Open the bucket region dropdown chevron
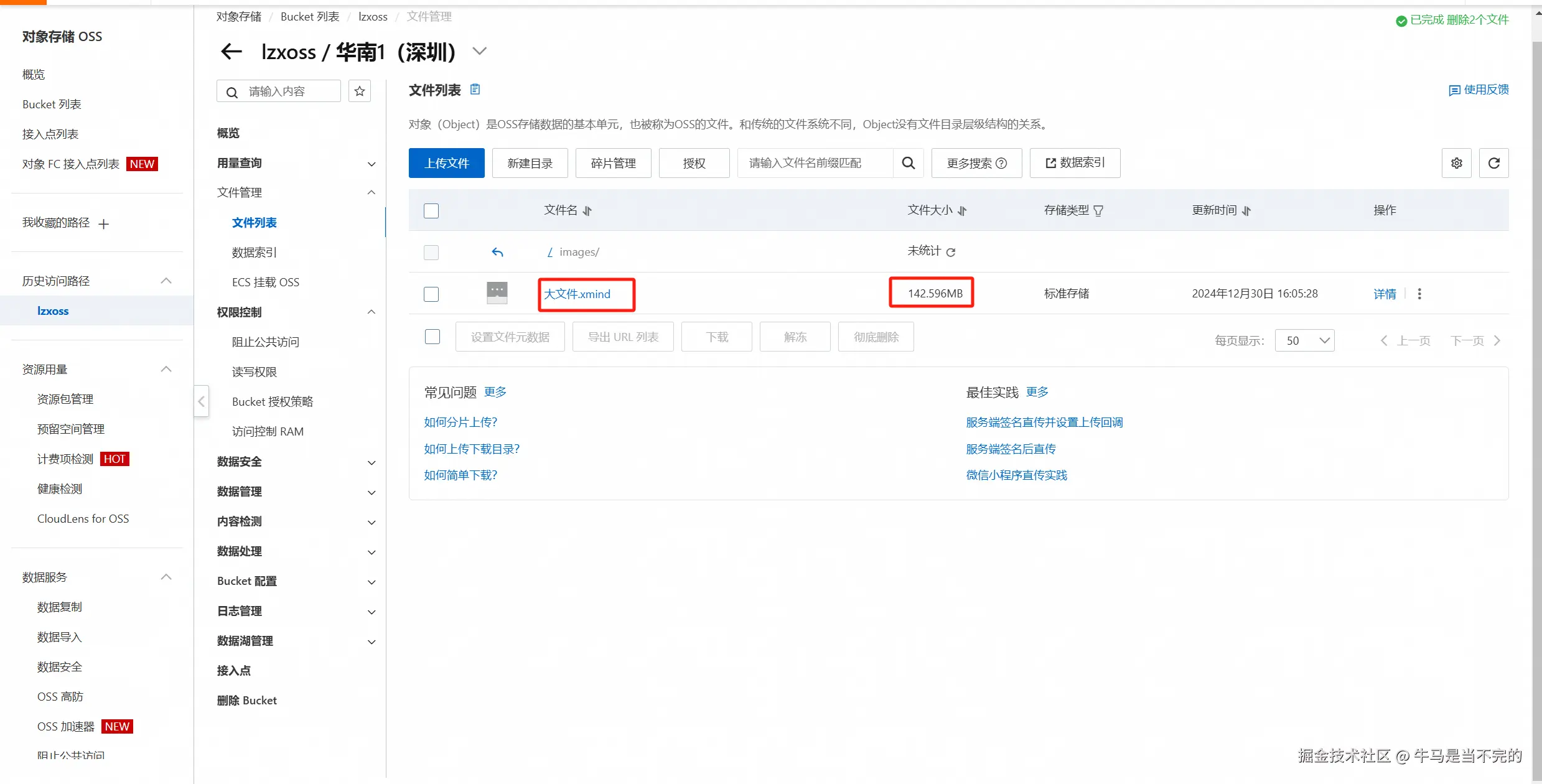The height and width of the screenshot is (784, 1542). pyautogui.click(x=479, y=51)
